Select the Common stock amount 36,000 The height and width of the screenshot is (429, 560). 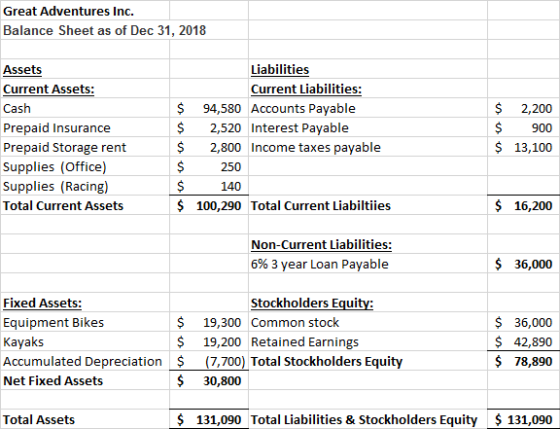click(x=523, y=323)
